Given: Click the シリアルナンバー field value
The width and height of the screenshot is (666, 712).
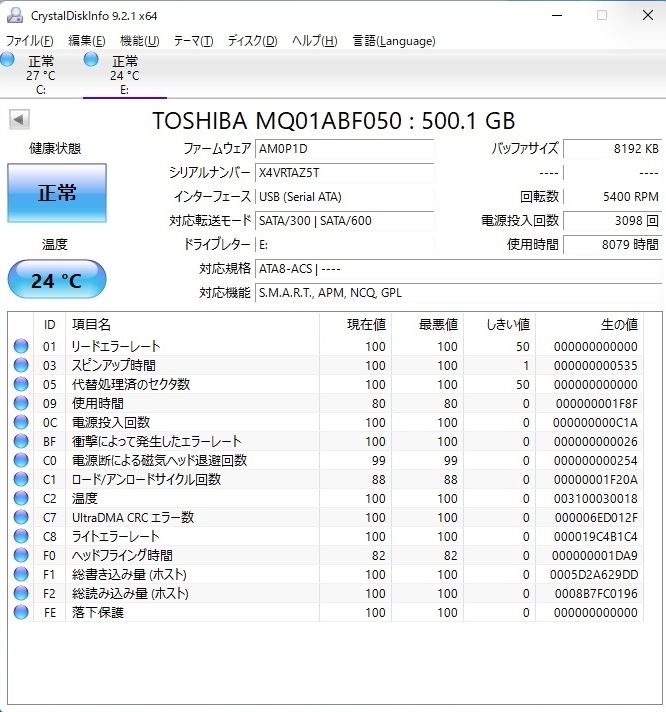Looking at the screenshot, I should point(344,172).
